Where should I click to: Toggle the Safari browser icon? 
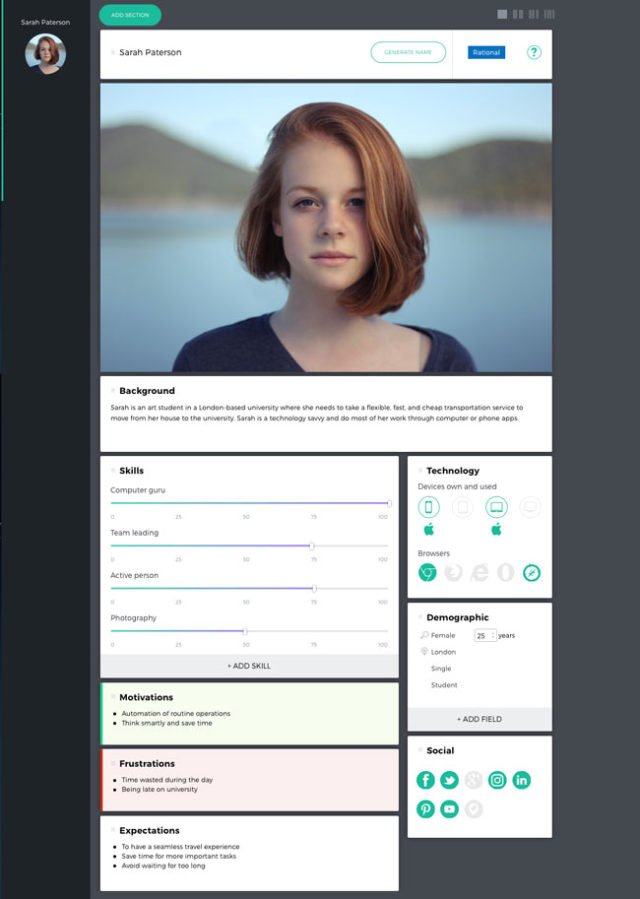click(x=532, y=572)
